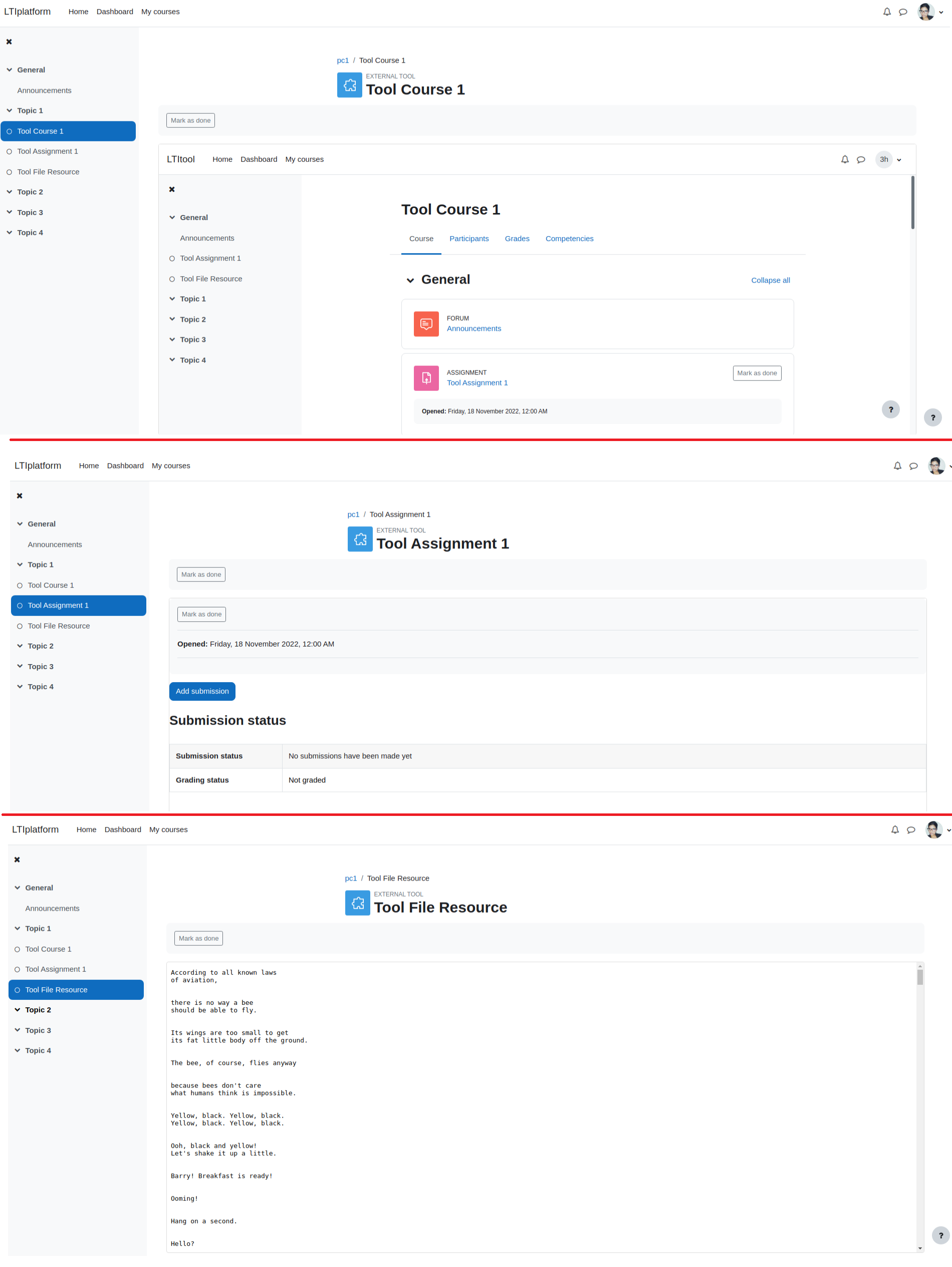Open Tool File Resource in embedded LTItool course index
This screenshot has height=1267, width=952.
point(211,279)
